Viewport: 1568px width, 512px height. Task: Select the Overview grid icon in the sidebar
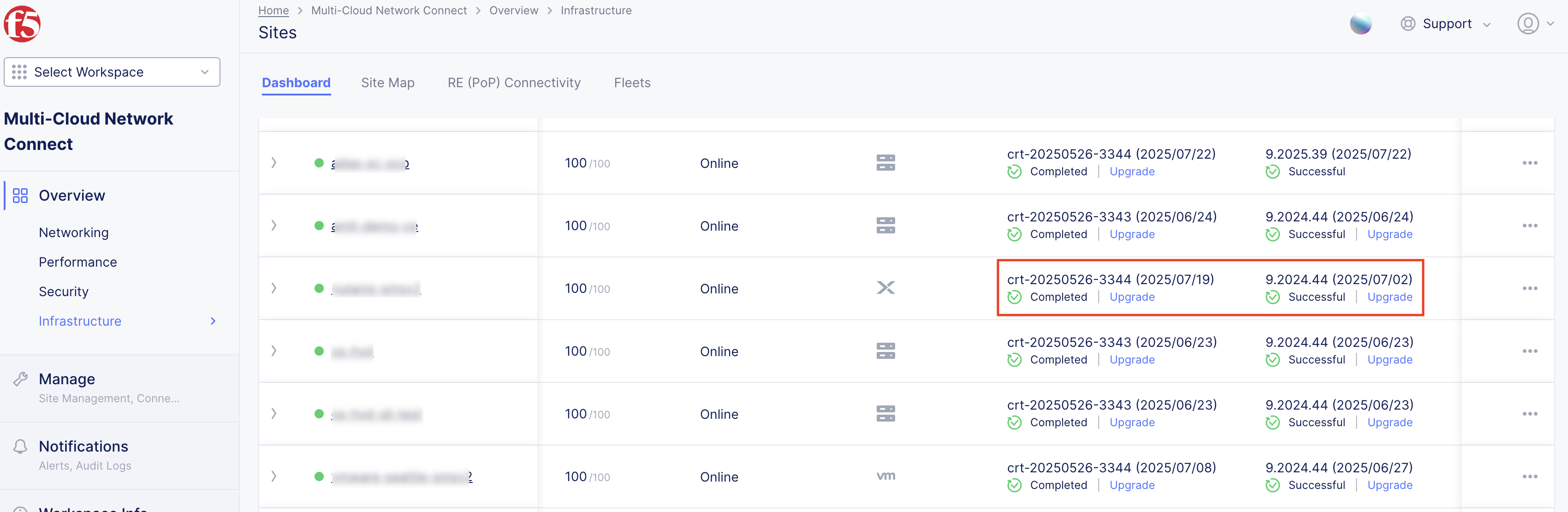tap(19, 196)
